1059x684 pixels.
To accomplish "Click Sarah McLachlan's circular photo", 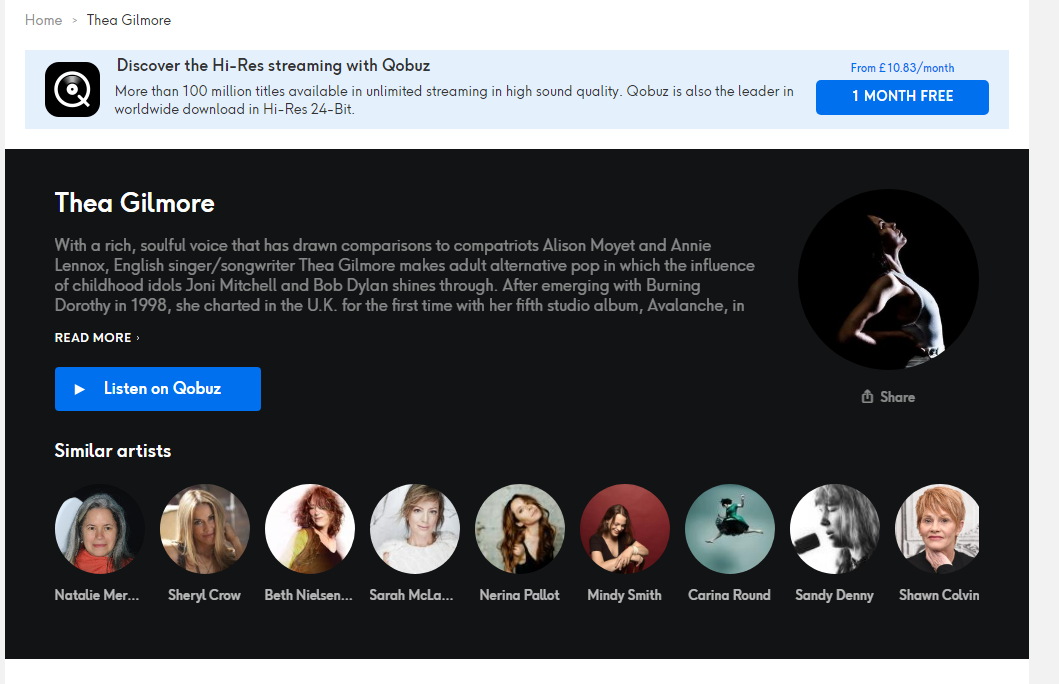I will point(415,529).
